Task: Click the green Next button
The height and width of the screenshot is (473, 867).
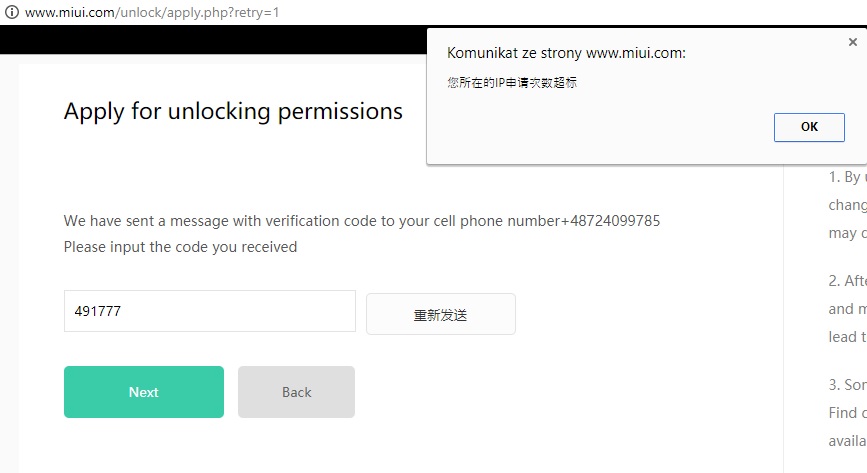Action: pyautogui.click(x=144, y=392)
